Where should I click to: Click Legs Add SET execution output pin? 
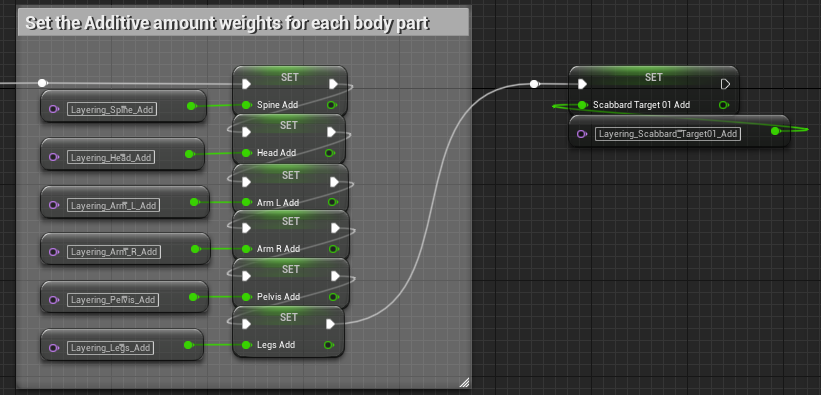(330, 324)
